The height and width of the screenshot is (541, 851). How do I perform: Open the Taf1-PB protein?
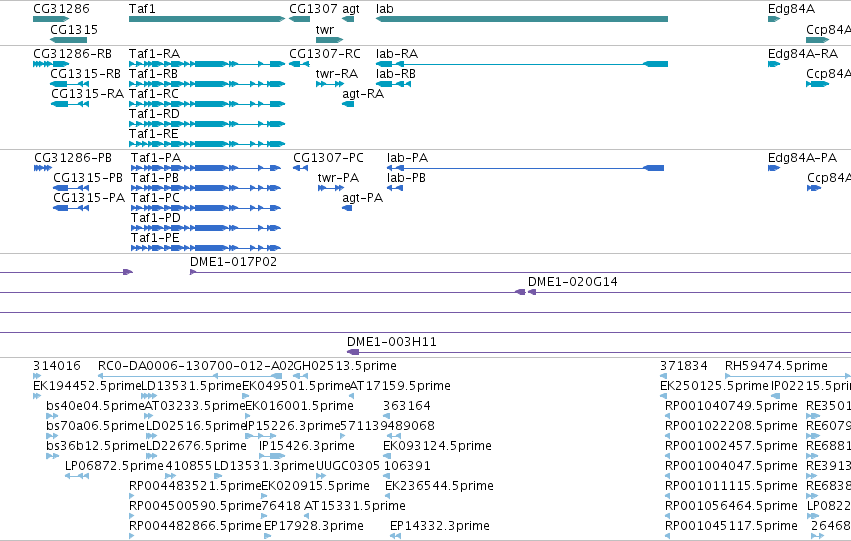point(206,188)
